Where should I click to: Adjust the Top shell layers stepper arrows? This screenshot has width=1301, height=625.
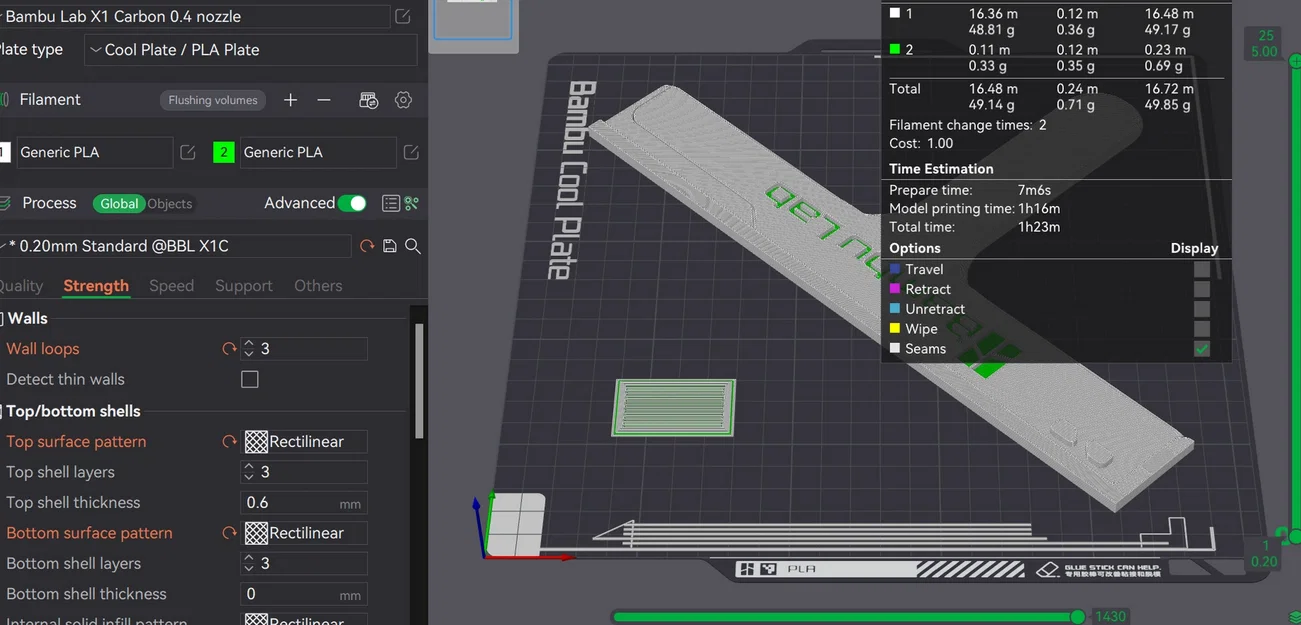point(249,472)
